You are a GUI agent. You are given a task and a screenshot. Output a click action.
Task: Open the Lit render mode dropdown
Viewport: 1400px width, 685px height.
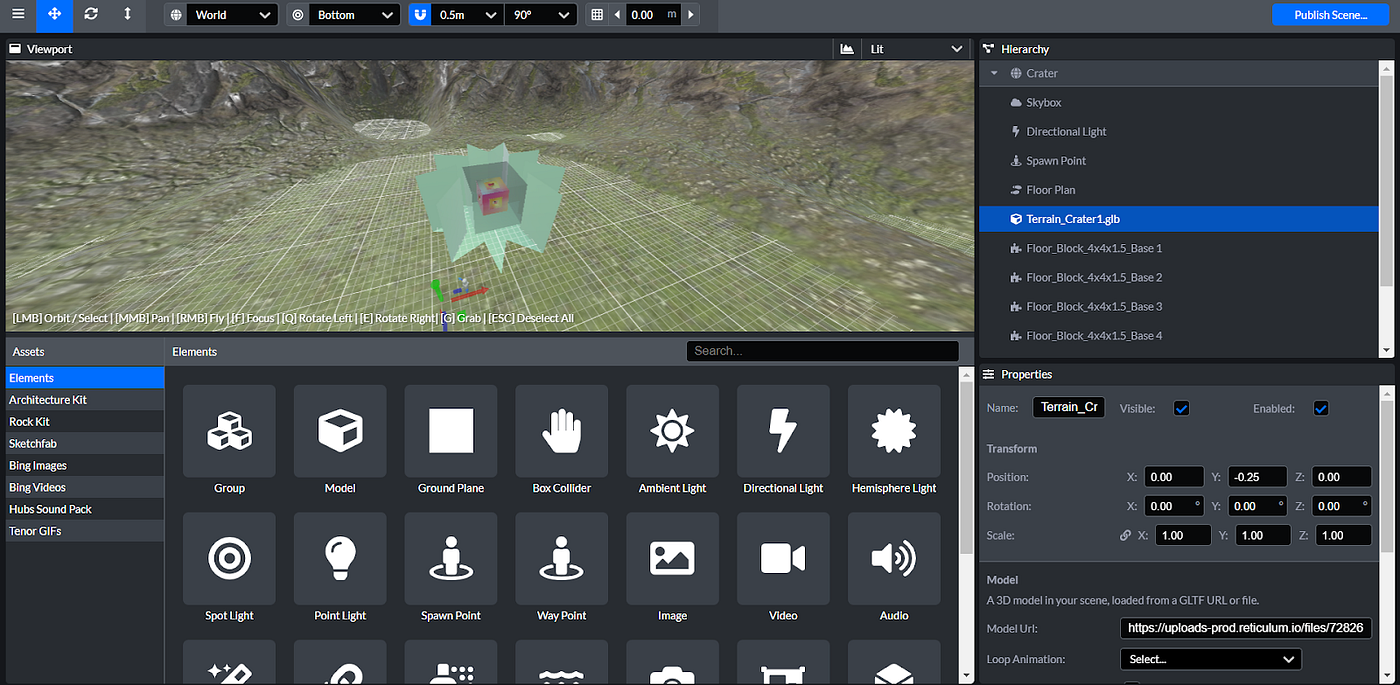click(x=915, y=48)
